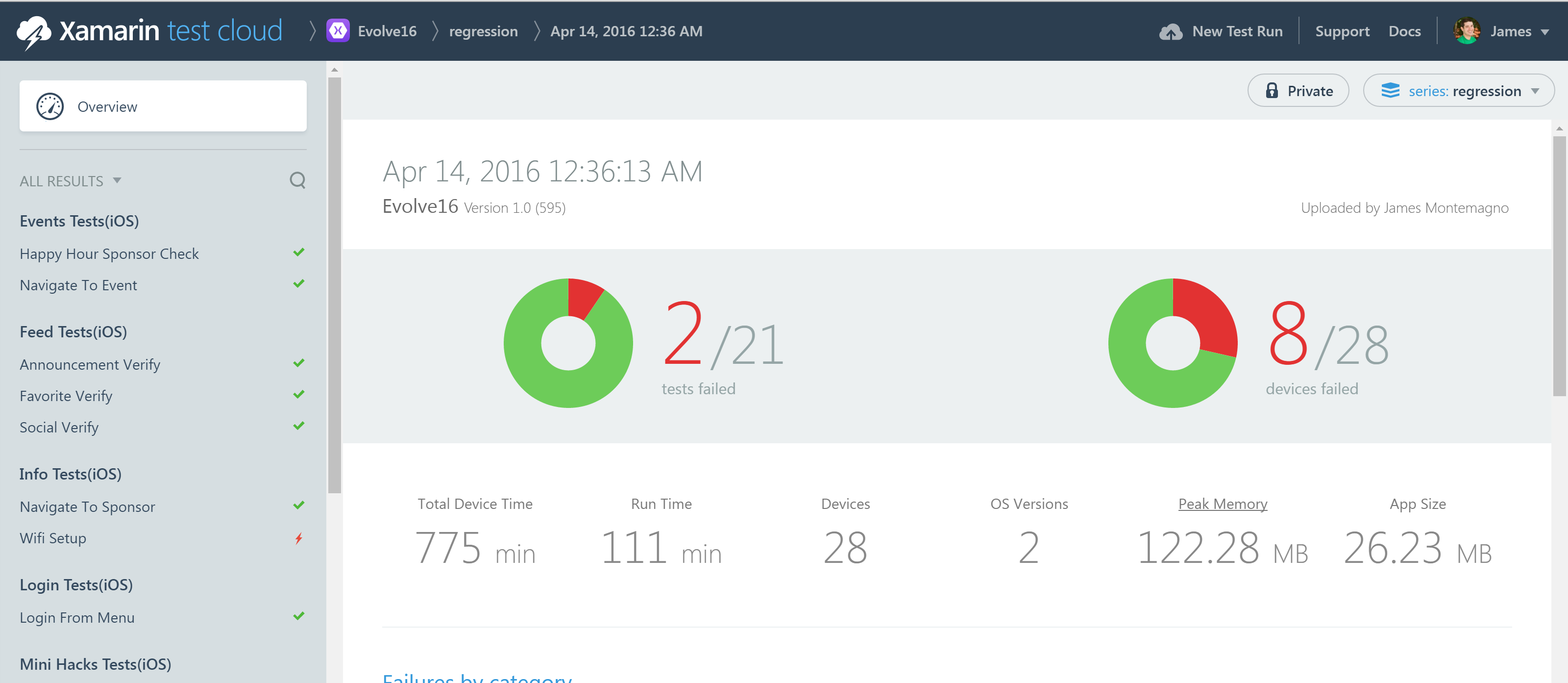Click the search magnifier in the results sidebar
This screenshot has height=683, width=1568.
[297, 180]
